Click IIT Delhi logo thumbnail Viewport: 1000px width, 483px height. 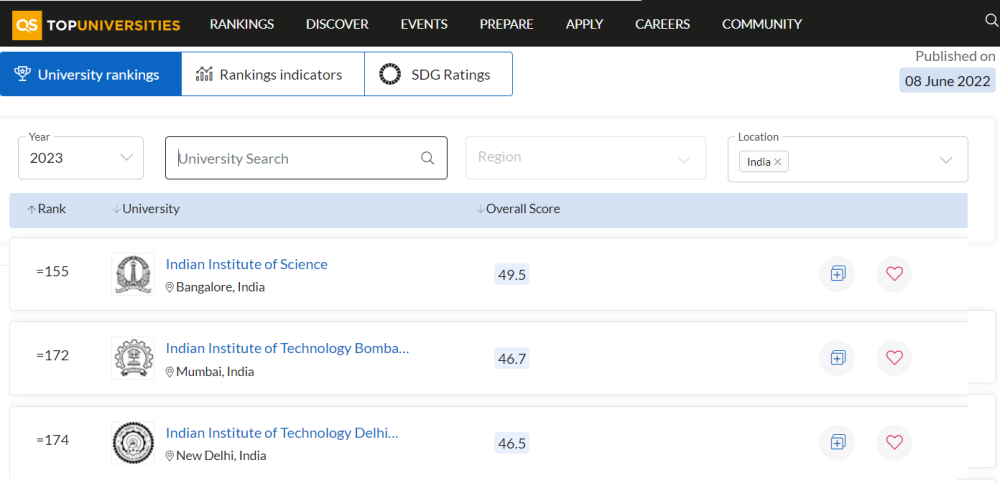[133, 442]
